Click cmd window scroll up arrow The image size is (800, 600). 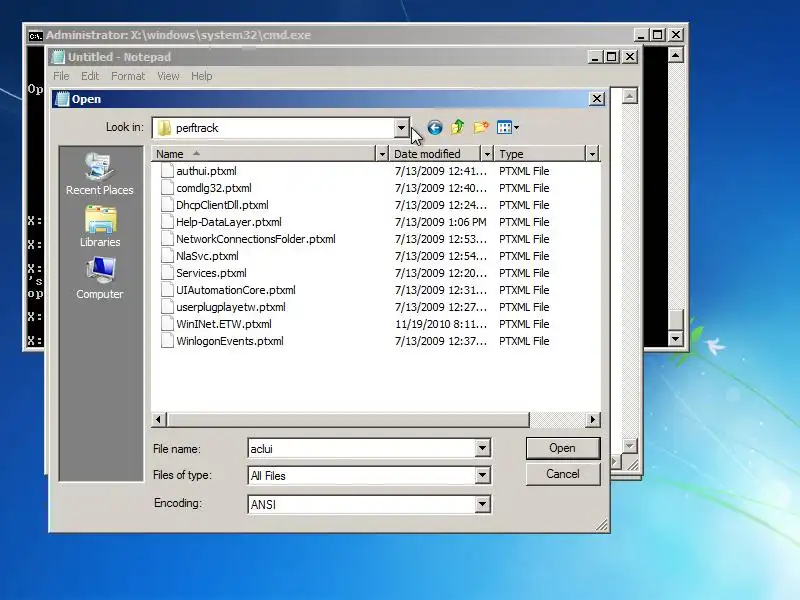click(676, 55)
